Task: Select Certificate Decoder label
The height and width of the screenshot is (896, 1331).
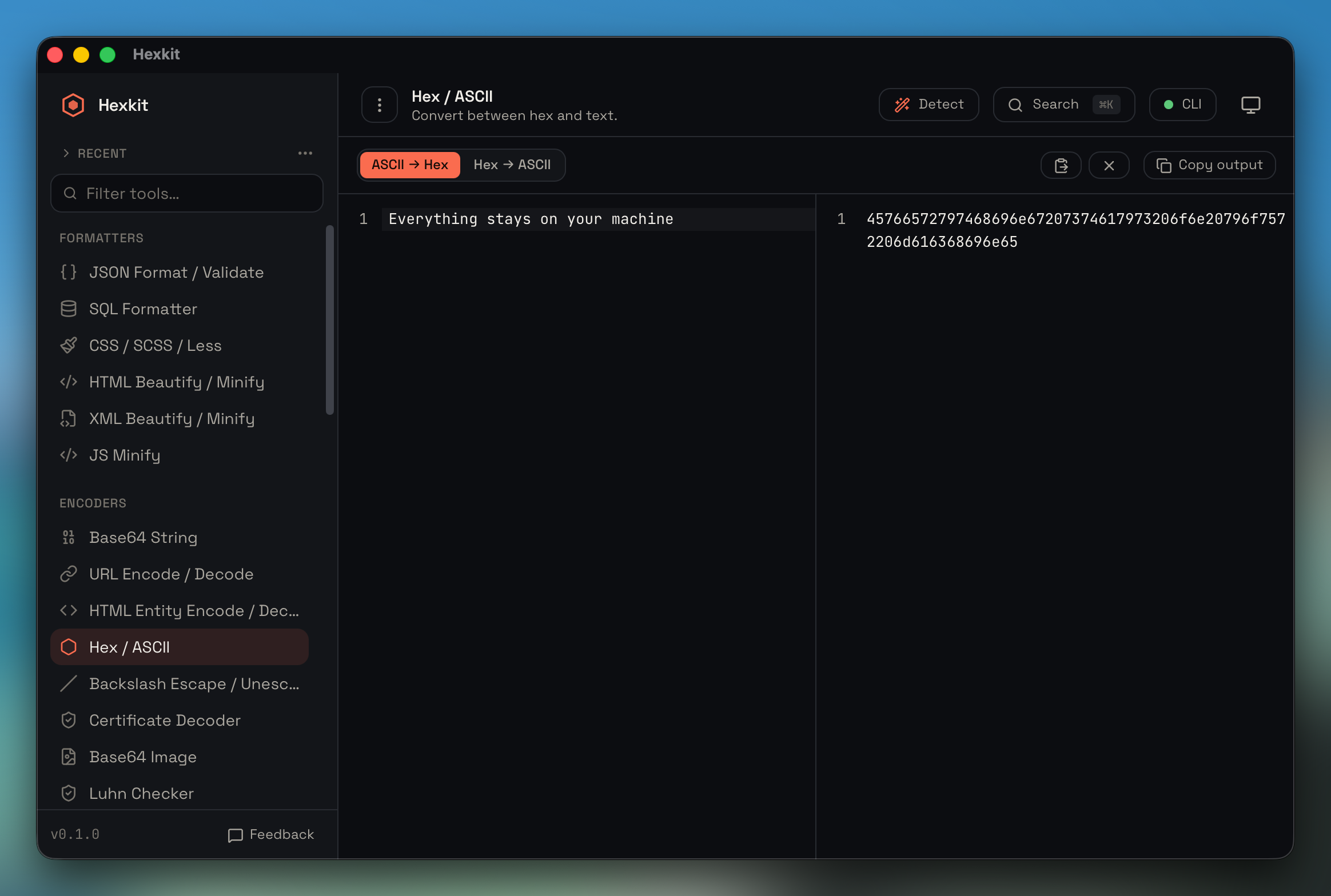Action: (x=165, y=721)
